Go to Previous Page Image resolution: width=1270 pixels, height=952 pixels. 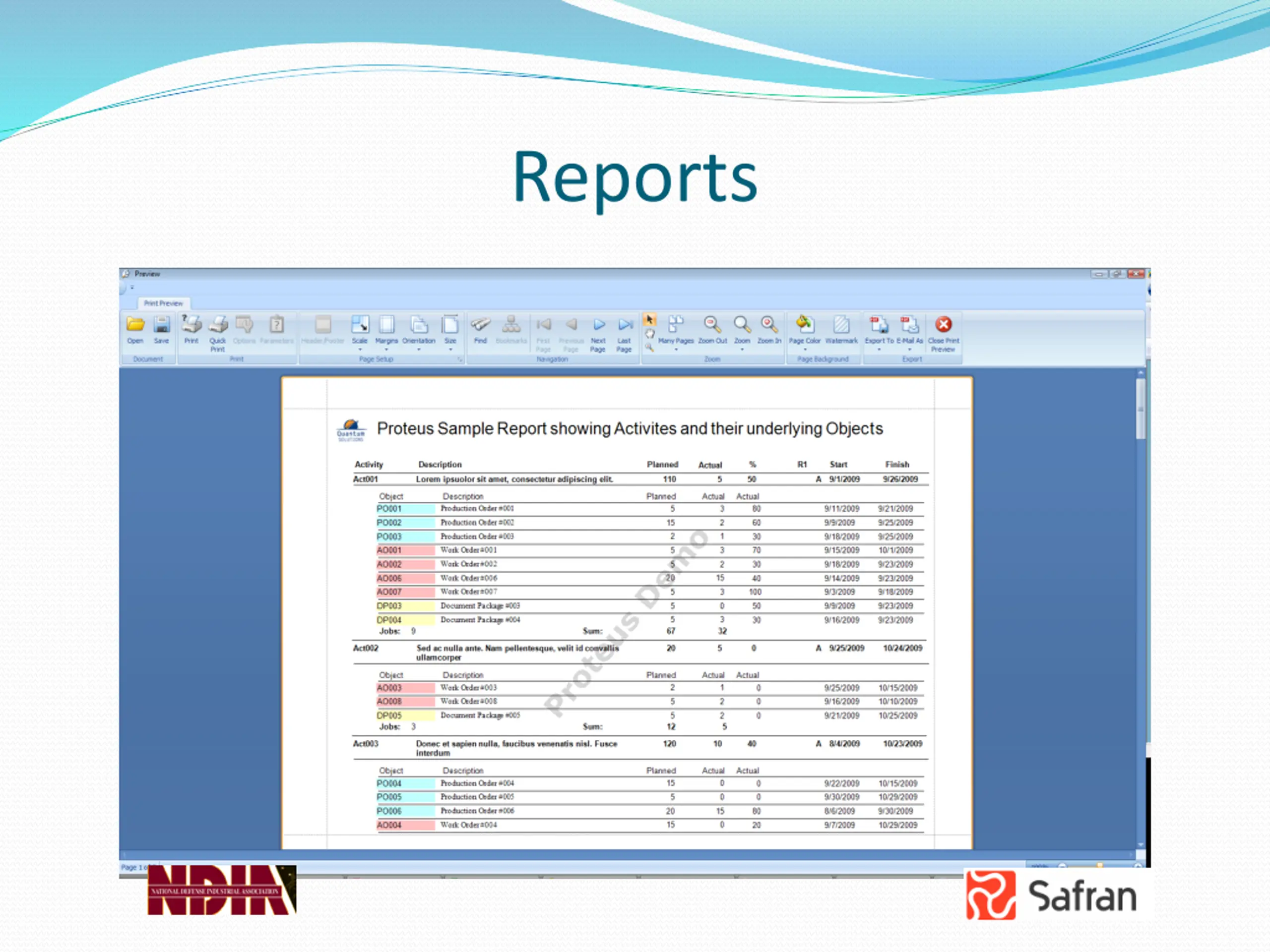pos(571,333)
